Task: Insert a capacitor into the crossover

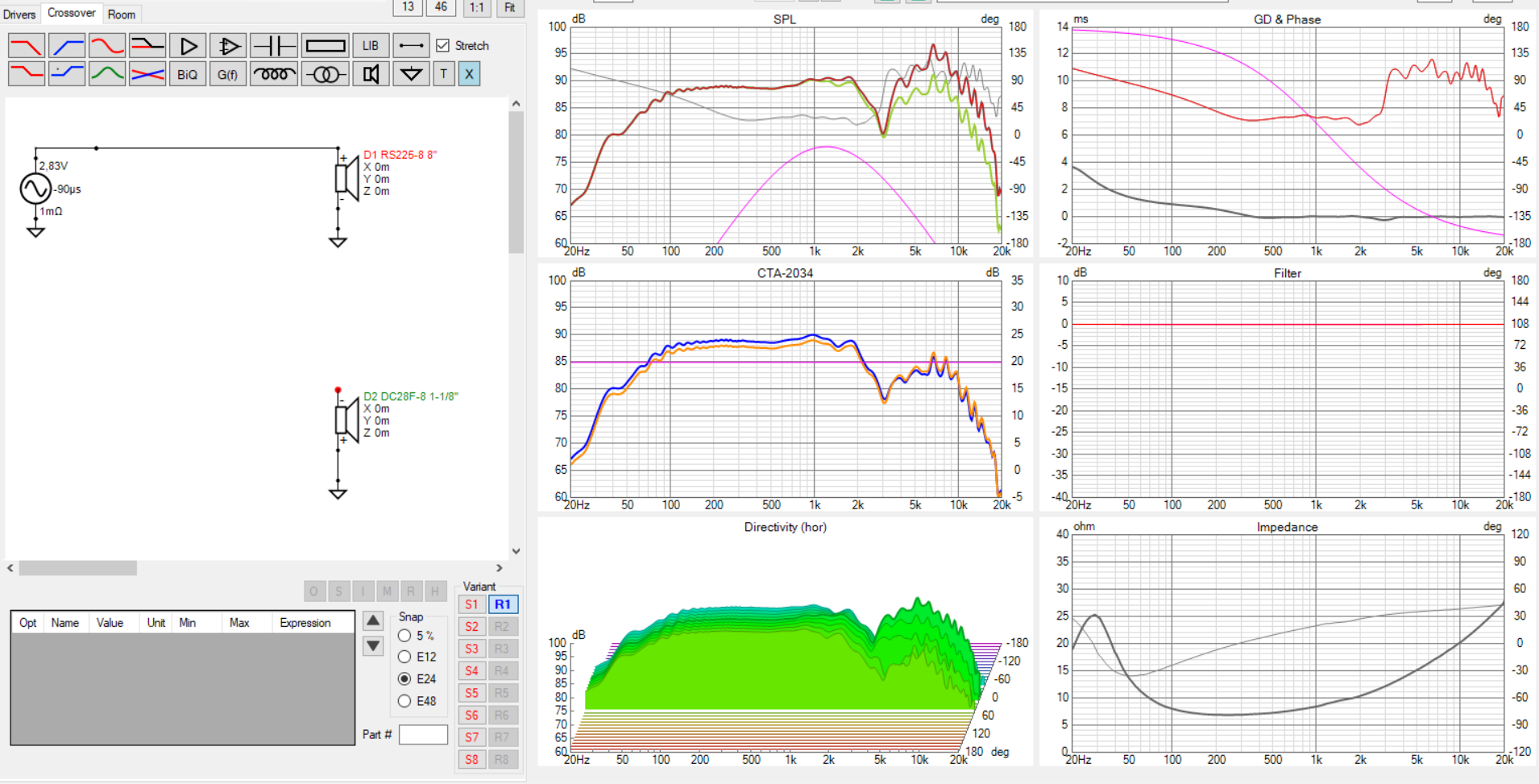Action: [x=274, y=46]
